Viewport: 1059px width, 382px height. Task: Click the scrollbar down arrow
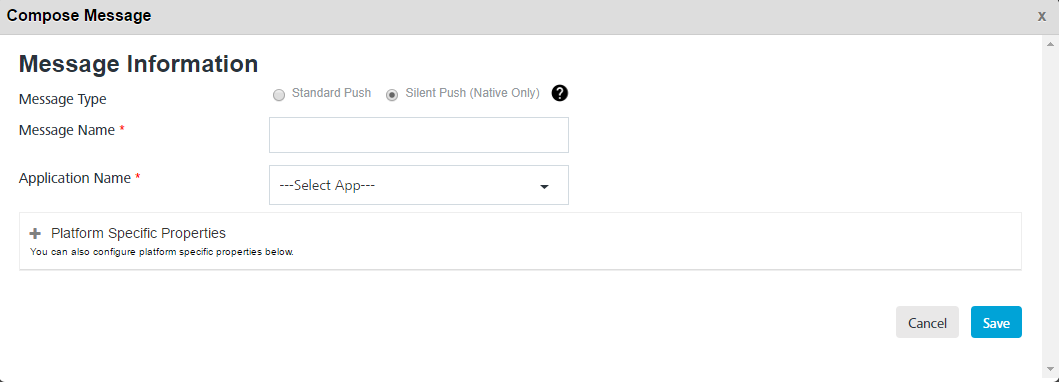coord(1050,369)
